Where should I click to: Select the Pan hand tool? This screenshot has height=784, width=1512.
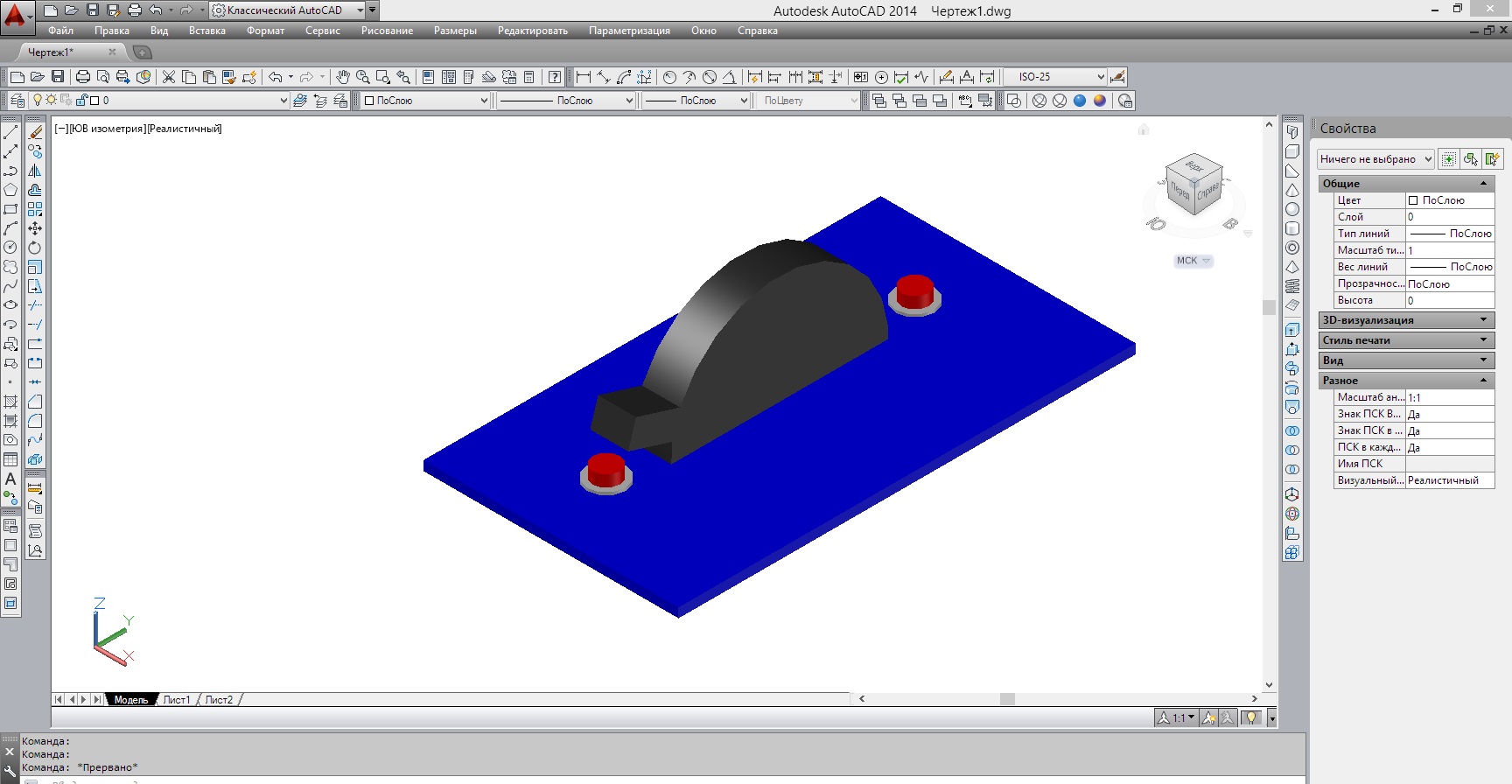[343, 77]
